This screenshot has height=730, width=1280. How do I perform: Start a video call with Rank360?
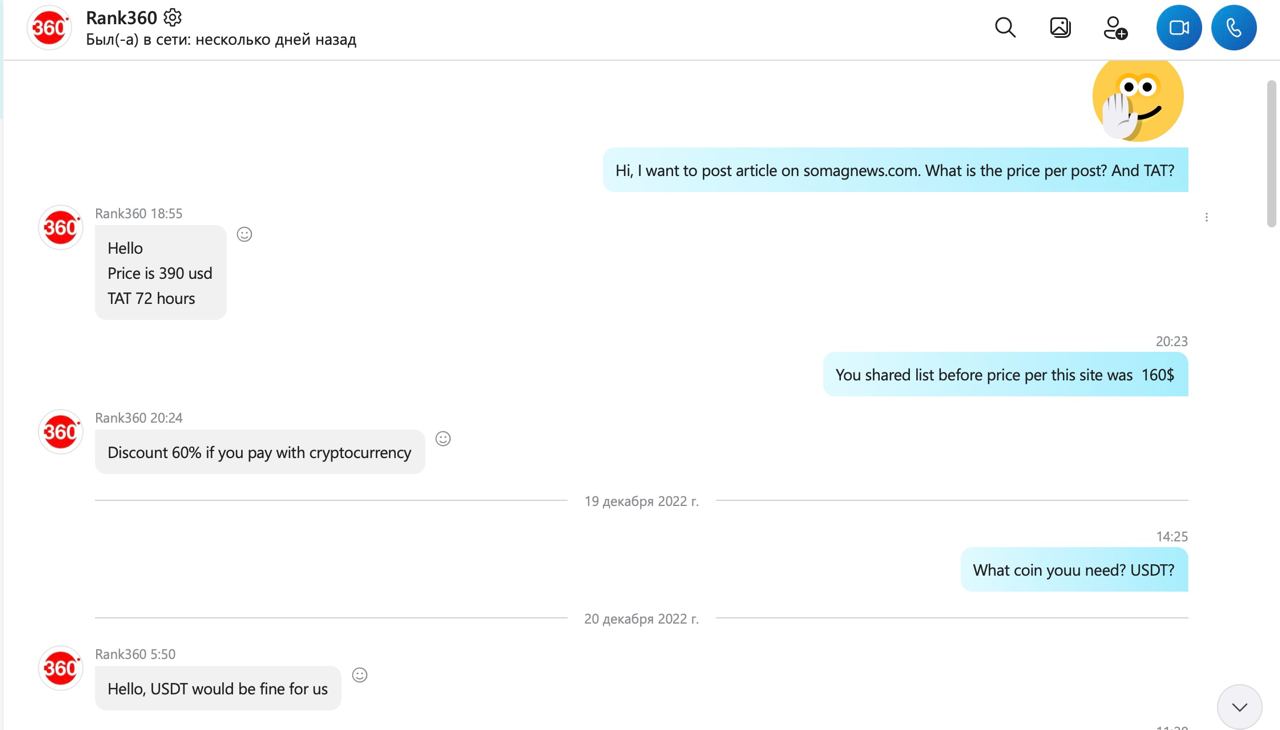coord(1179,28)
